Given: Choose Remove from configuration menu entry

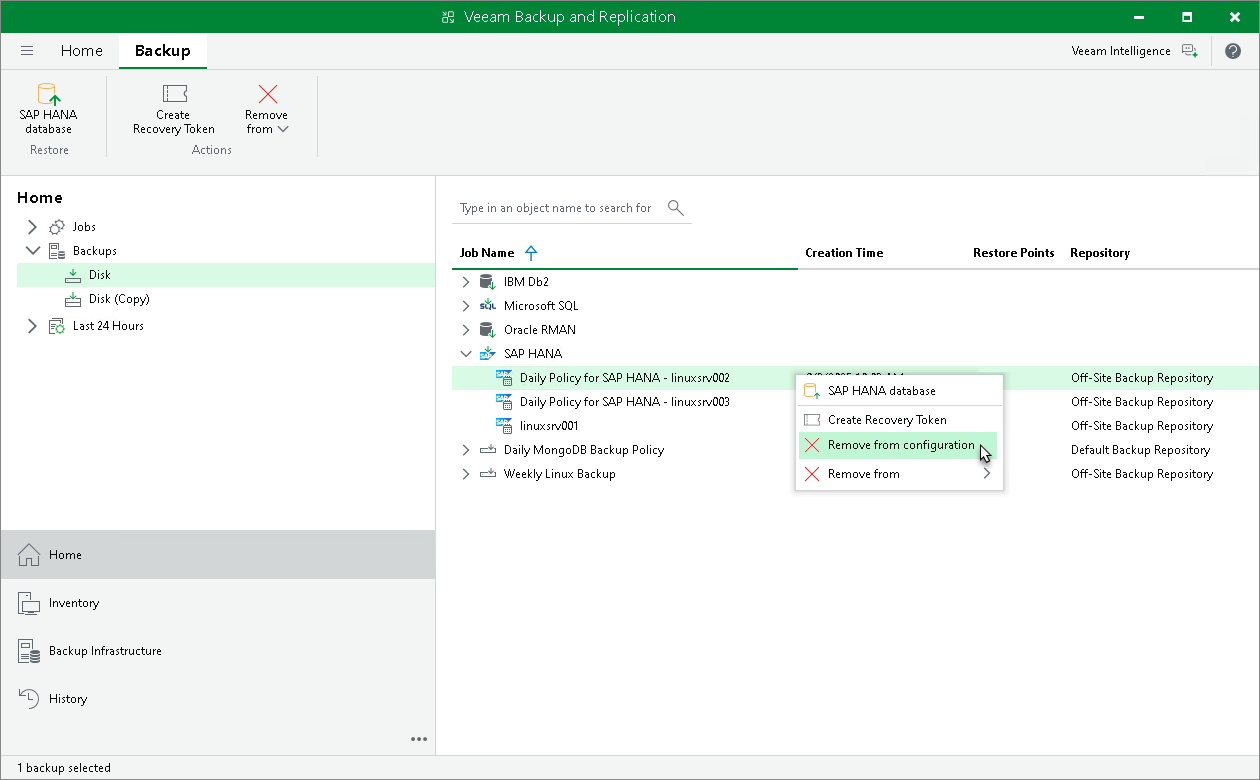Looking at the screenshot, I should (x=899, y=445).
